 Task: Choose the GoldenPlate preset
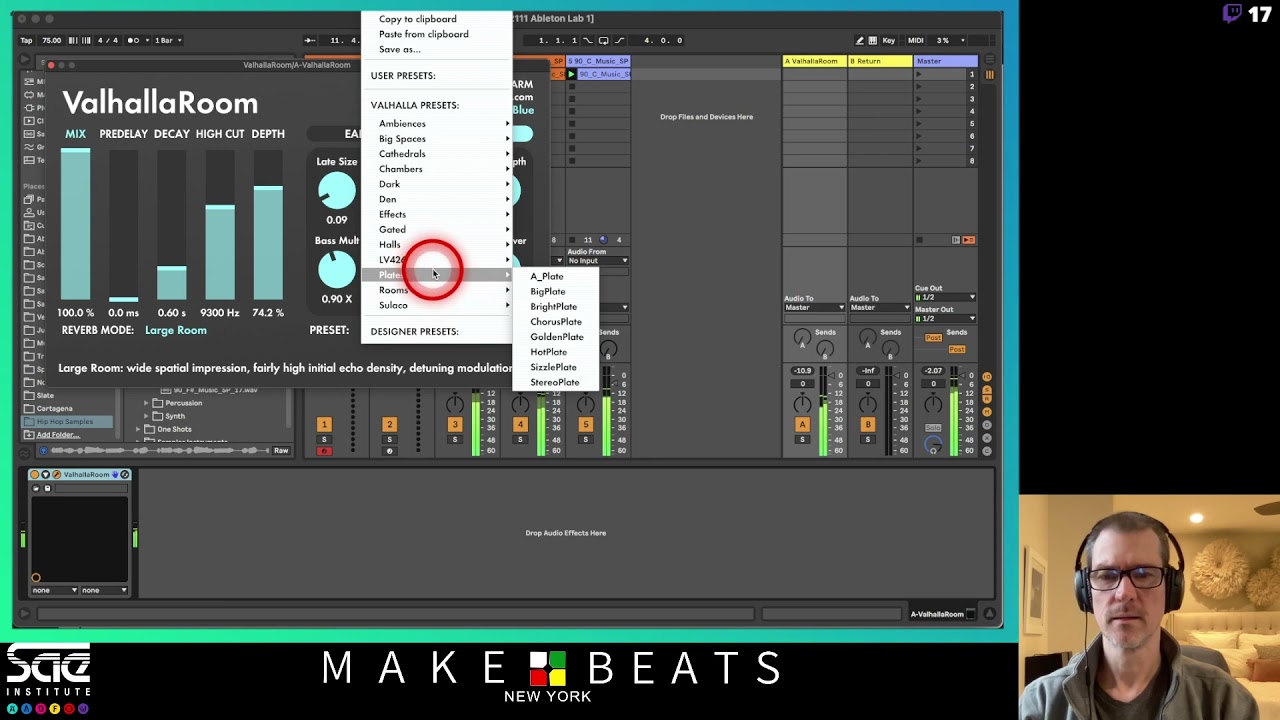click(x=557, y=337)
